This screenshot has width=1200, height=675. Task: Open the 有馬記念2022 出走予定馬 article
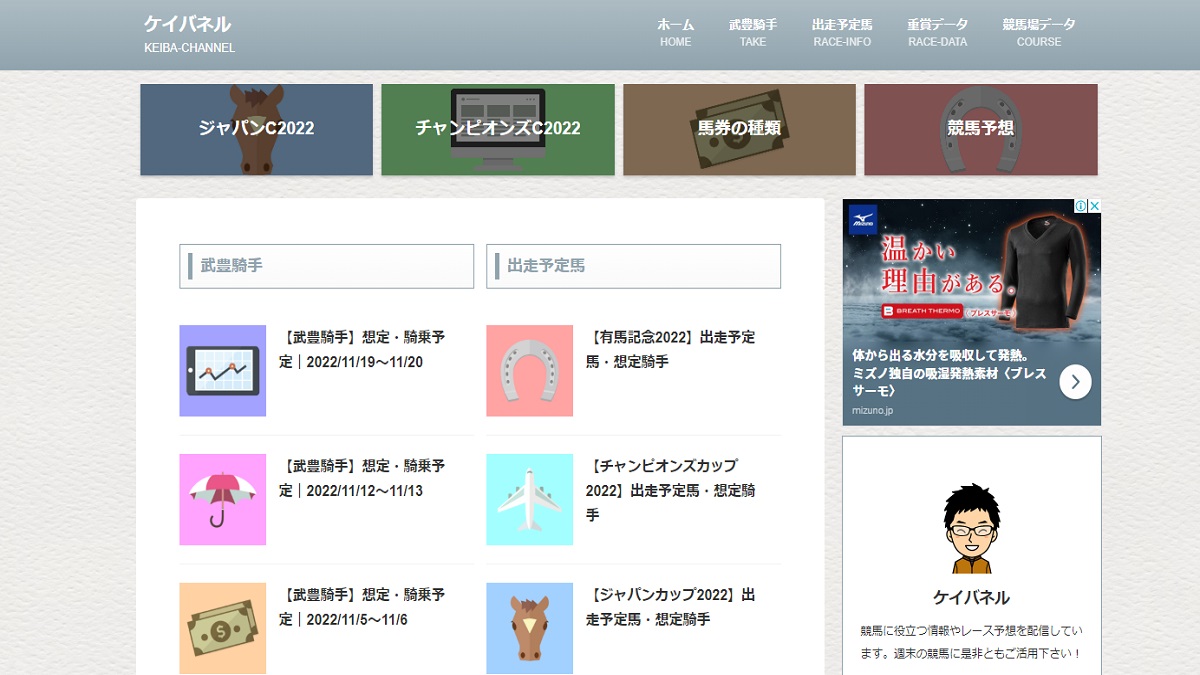[x=671, y=349]
